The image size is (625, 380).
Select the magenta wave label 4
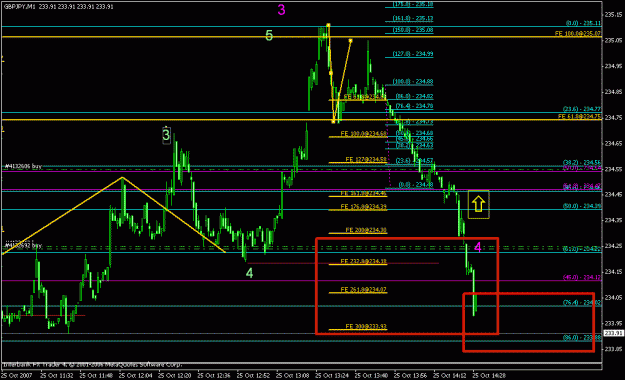(x=478, y=247)
